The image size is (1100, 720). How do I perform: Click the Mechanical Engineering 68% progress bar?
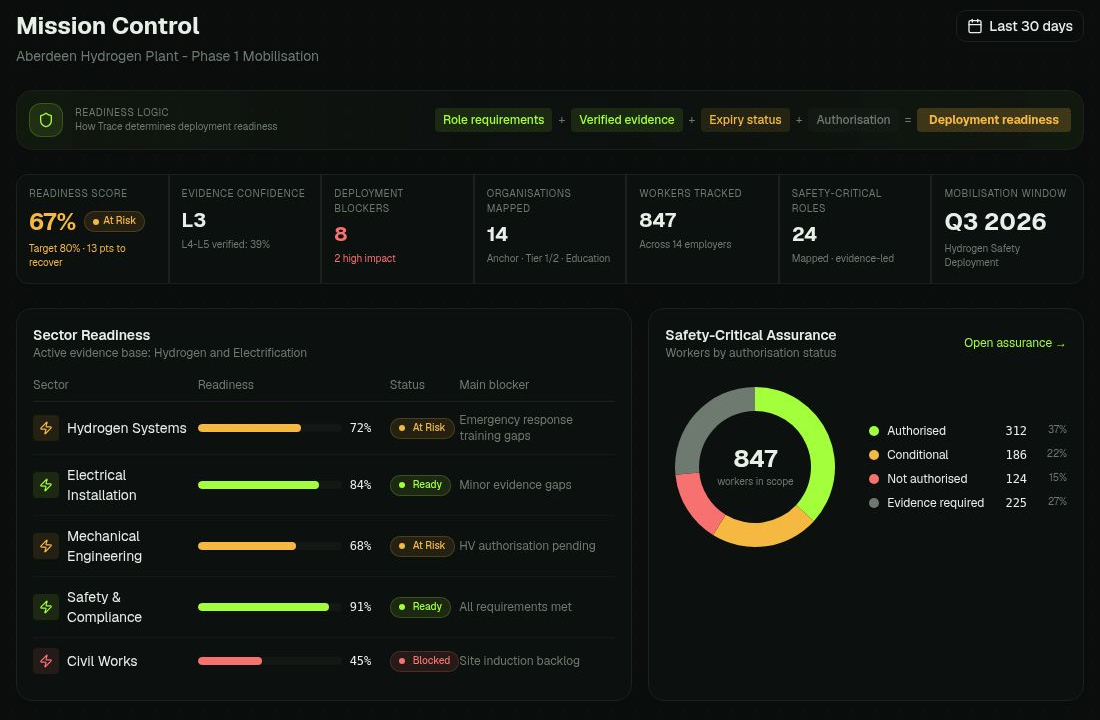click(269, 546)
